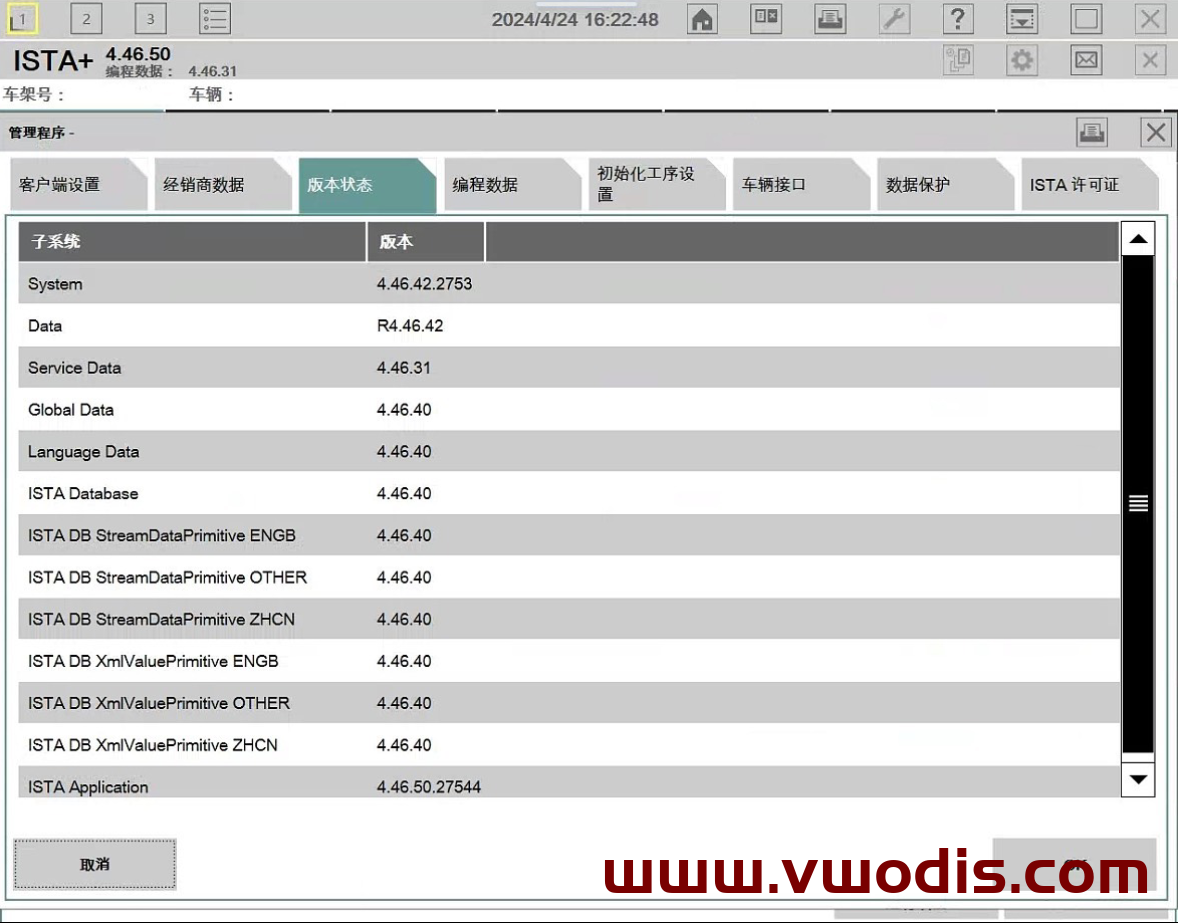The height and width of the screenshot is (923, 1178).
Task: Open the gear settings icon
Action: coord(1022,60)
